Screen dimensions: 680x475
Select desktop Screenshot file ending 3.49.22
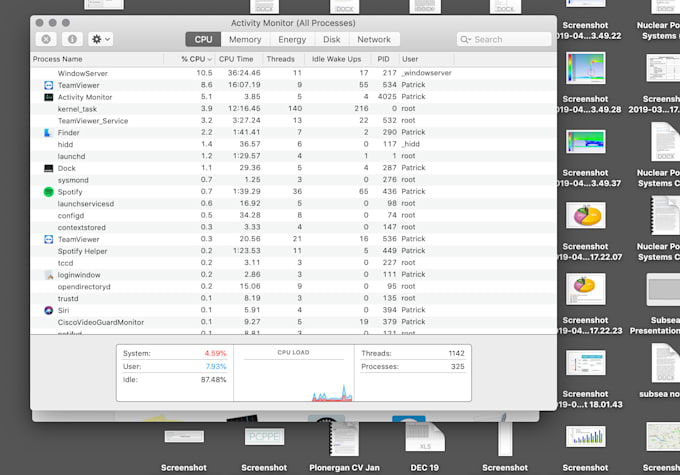point(585,4)
